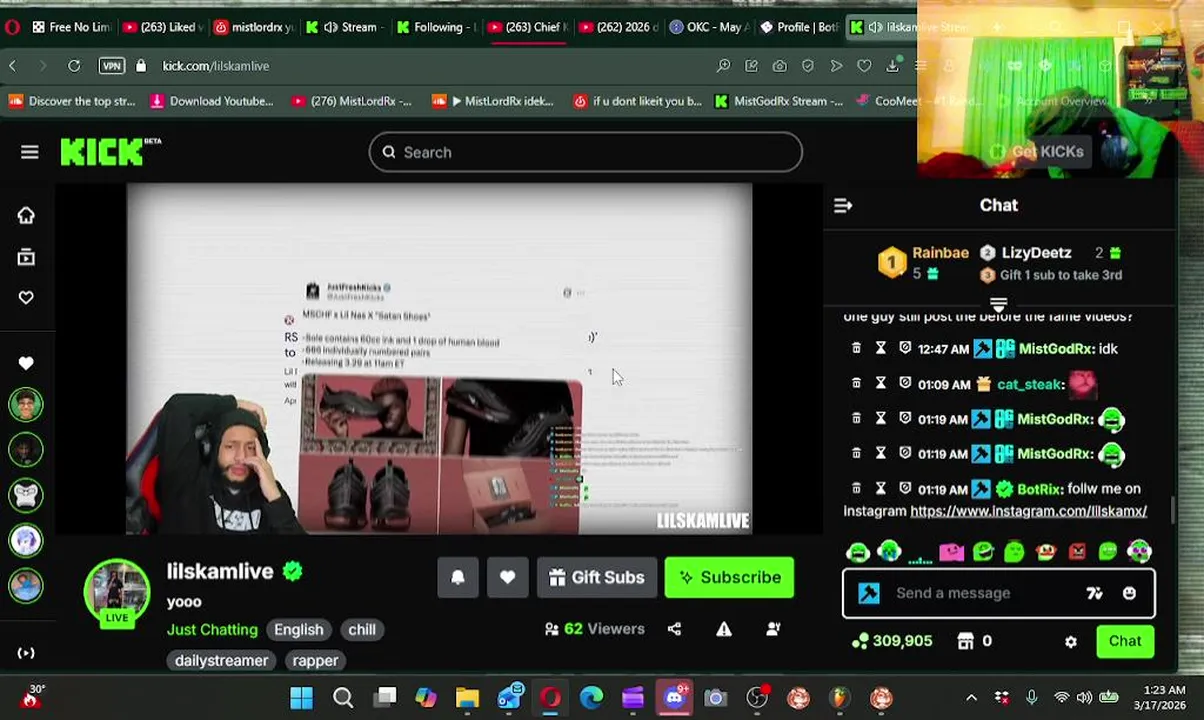This screenshot has height=720, width=1204.
Task: Show hidden system tray icons chevron
Action: point(971,698)
